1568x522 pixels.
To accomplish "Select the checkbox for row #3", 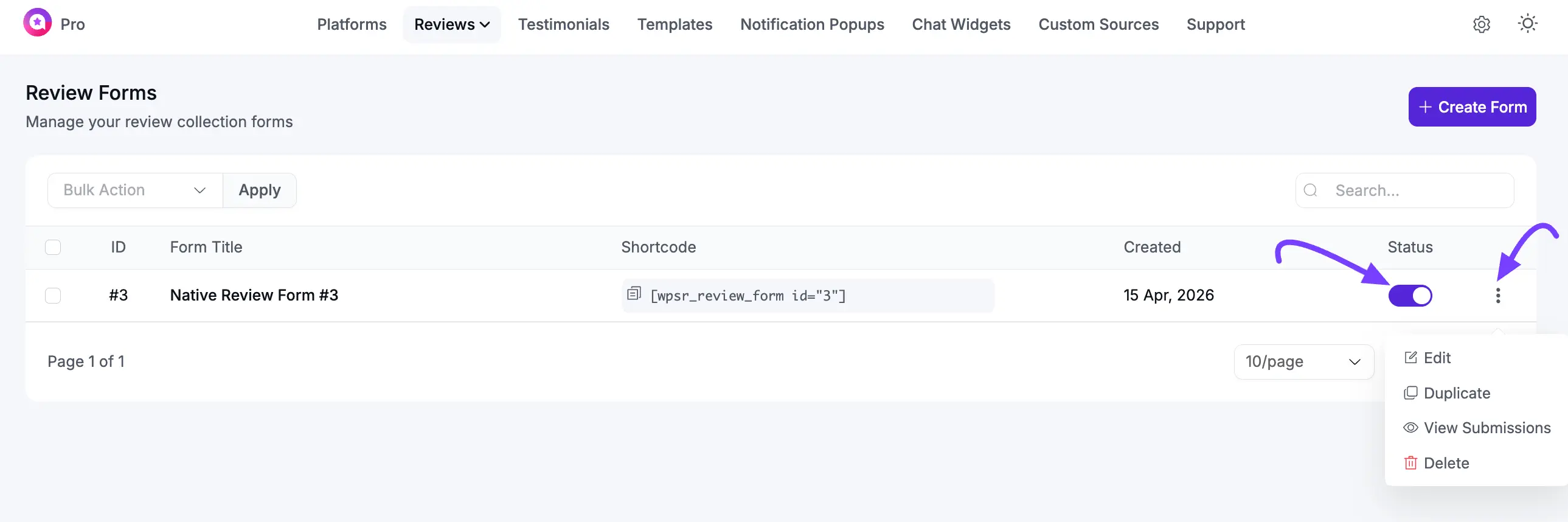I will [x=53, y=296].
